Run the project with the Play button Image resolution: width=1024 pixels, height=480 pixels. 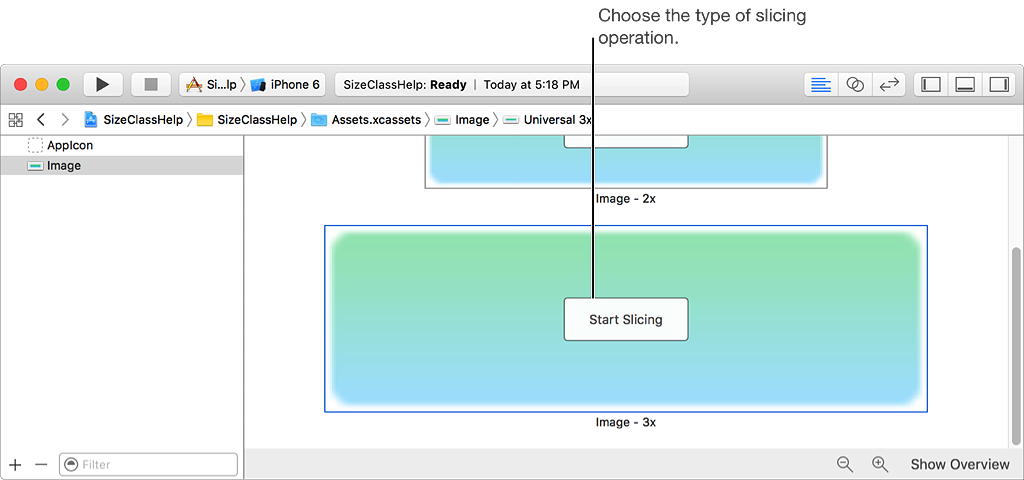point(103,84)
